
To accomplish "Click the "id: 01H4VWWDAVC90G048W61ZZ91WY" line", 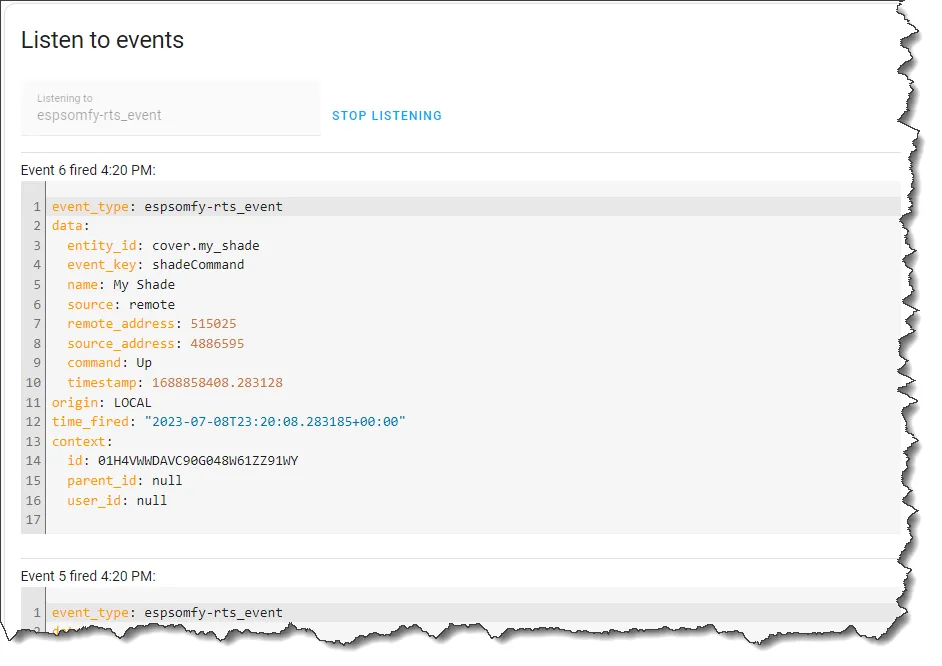I will point(183,461).
